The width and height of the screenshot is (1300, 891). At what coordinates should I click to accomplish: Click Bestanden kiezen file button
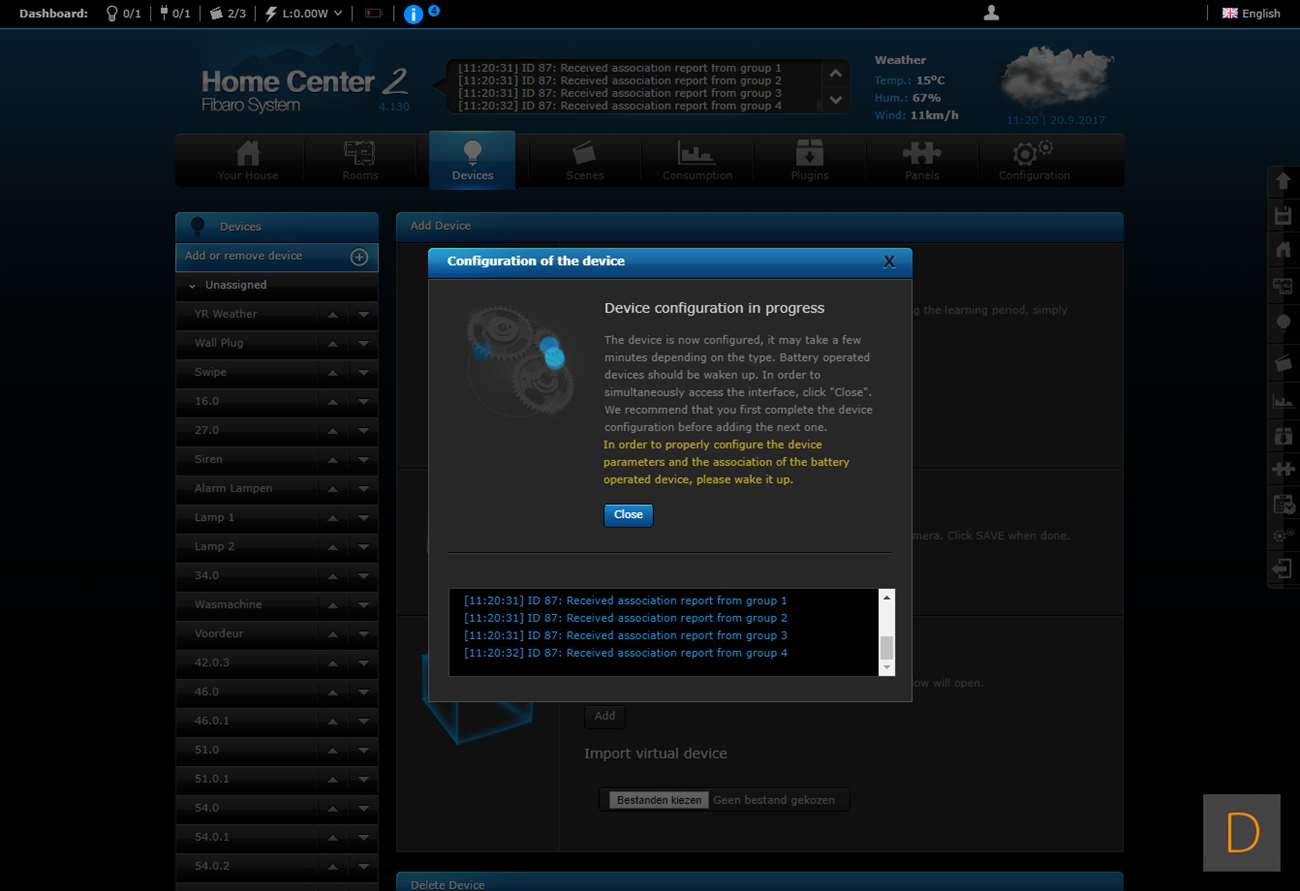pyautogui.click(x=659, y=800)
